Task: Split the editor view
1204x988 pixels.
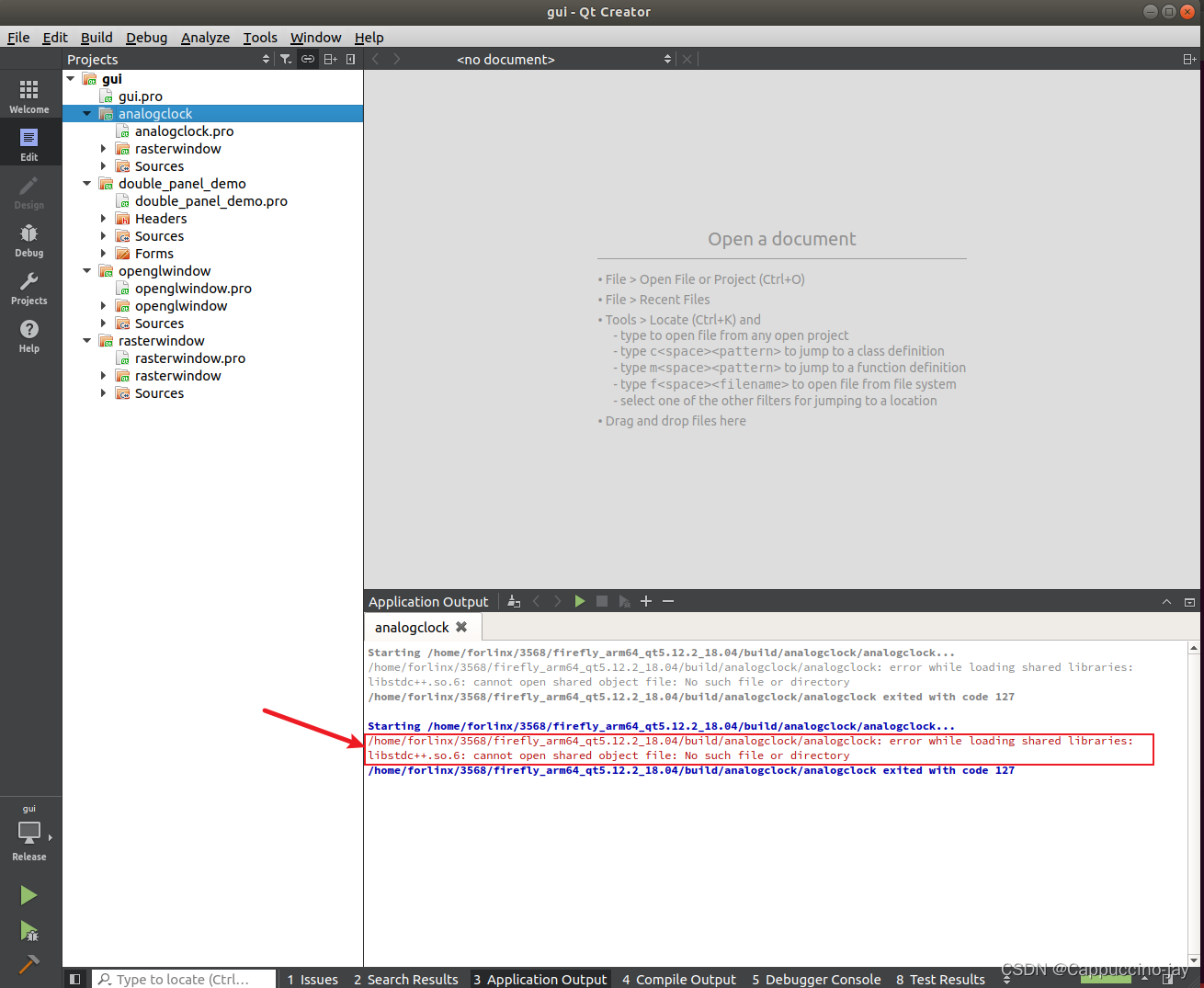Action: pyautogui.click(x=1189, y=59)
